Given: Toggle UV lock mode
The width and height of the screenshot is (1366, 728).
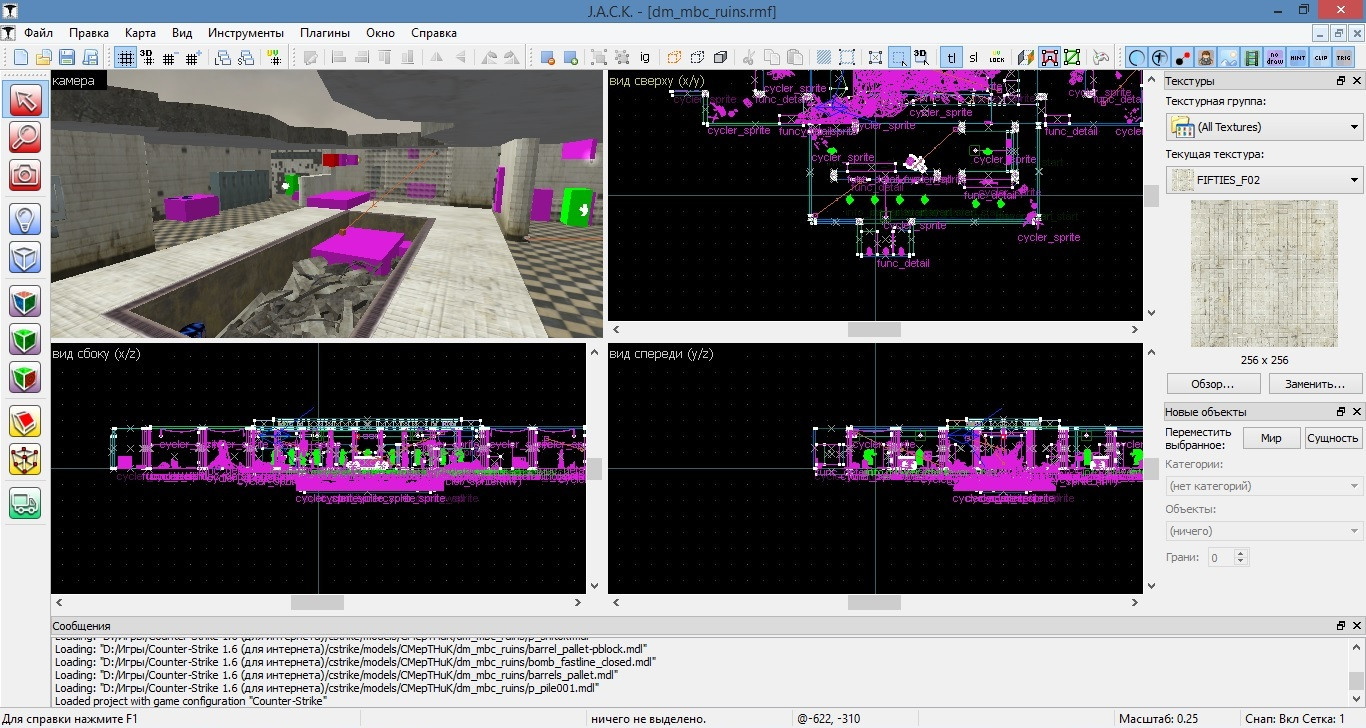Looking at the screenshot, I should pyautogui.click(x=996, y=58).
